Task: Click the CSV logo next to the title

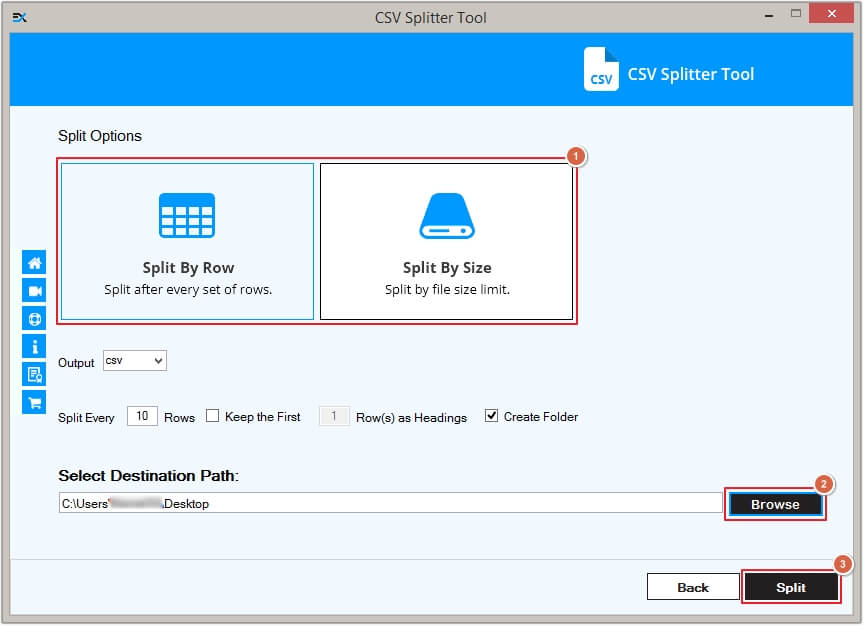Action: (x=601, y=70)
